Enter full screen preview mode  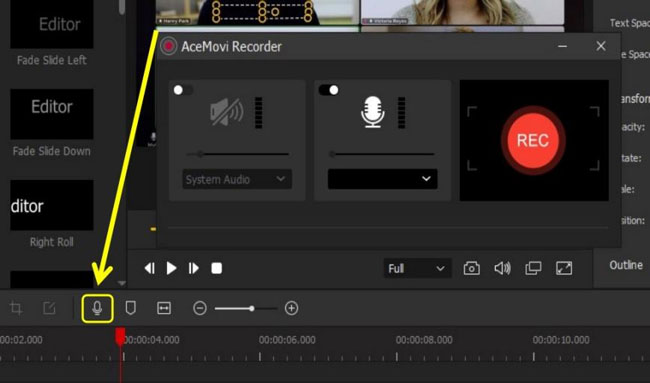tap(564, 269)
